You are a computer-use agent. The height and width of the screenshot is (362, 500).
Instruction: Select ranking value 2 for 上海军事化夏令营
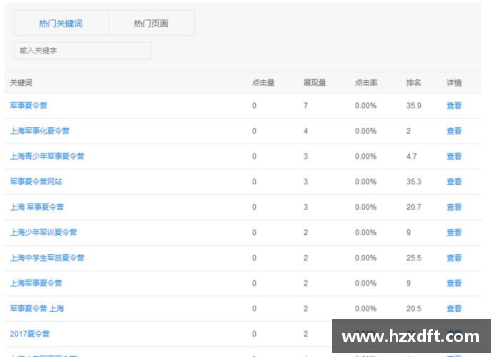pos(408,131)
